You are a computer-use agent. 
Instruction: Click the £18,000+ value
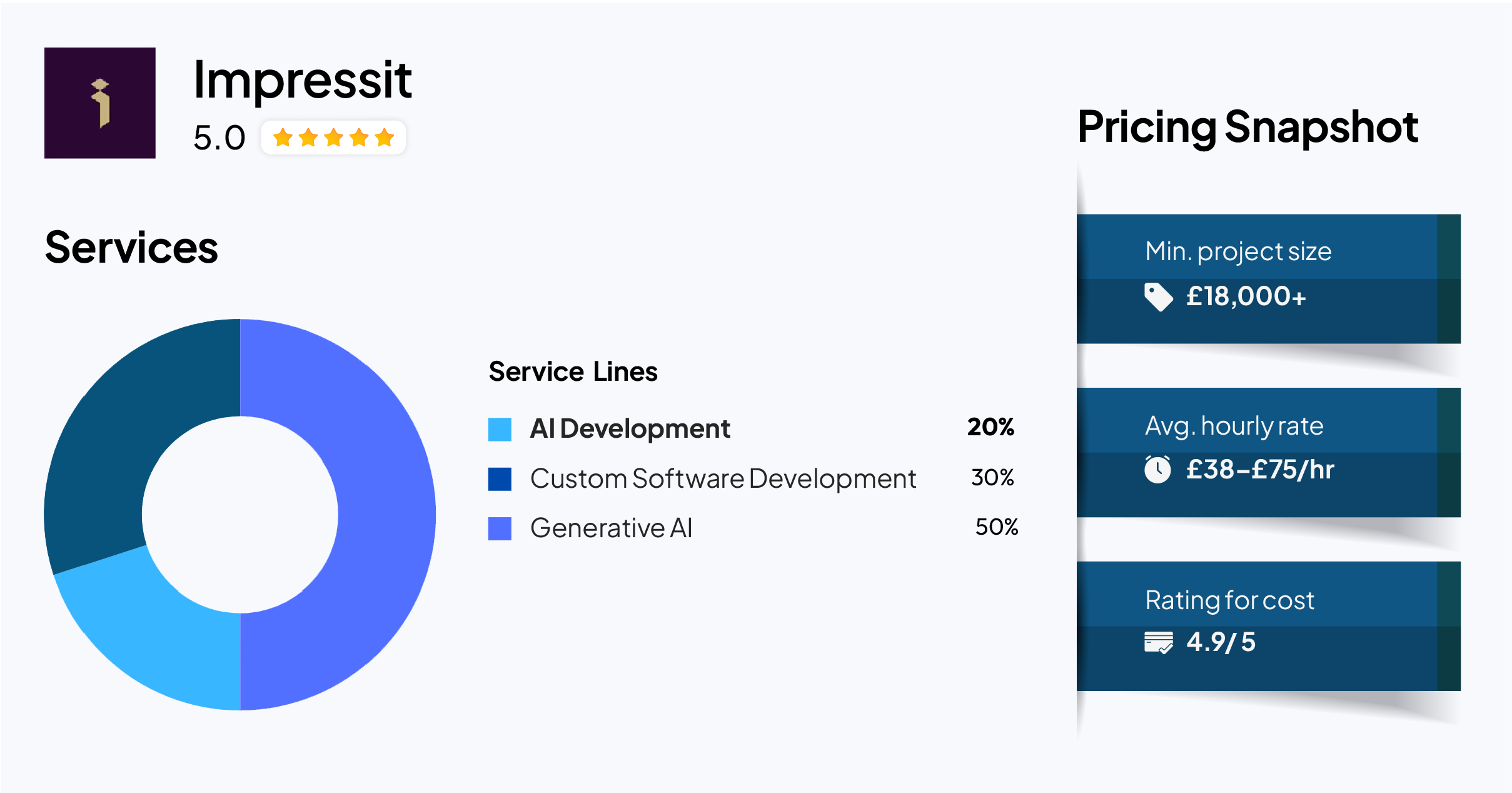1246,296
